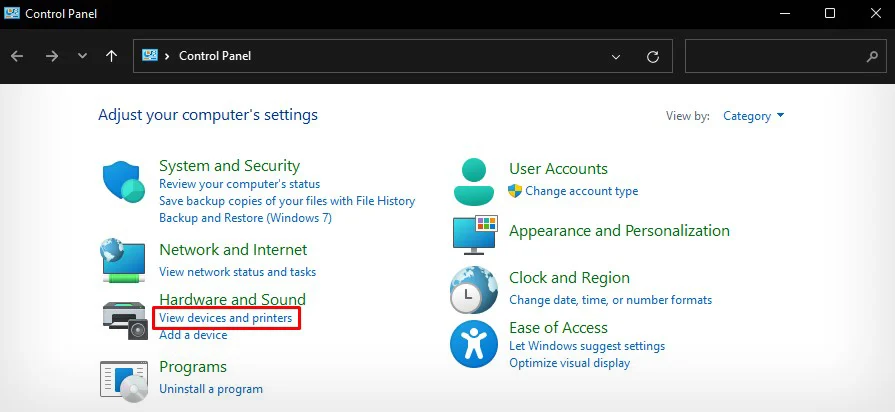Maximize the Control Panel window

pos(831,13)
